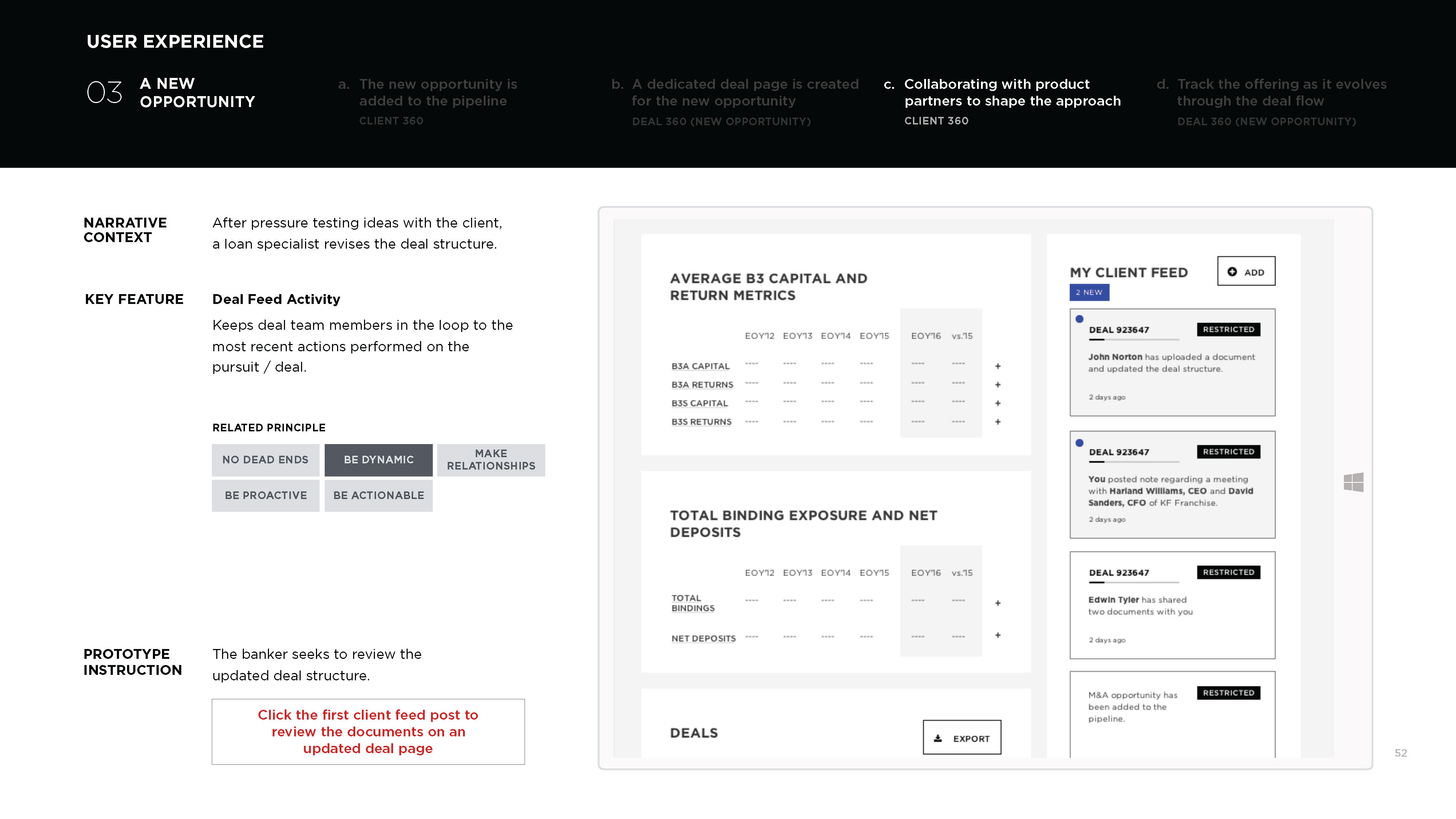
Task: Click the unread blue dot on Harland Williams post
Action: click(1080, 443)
